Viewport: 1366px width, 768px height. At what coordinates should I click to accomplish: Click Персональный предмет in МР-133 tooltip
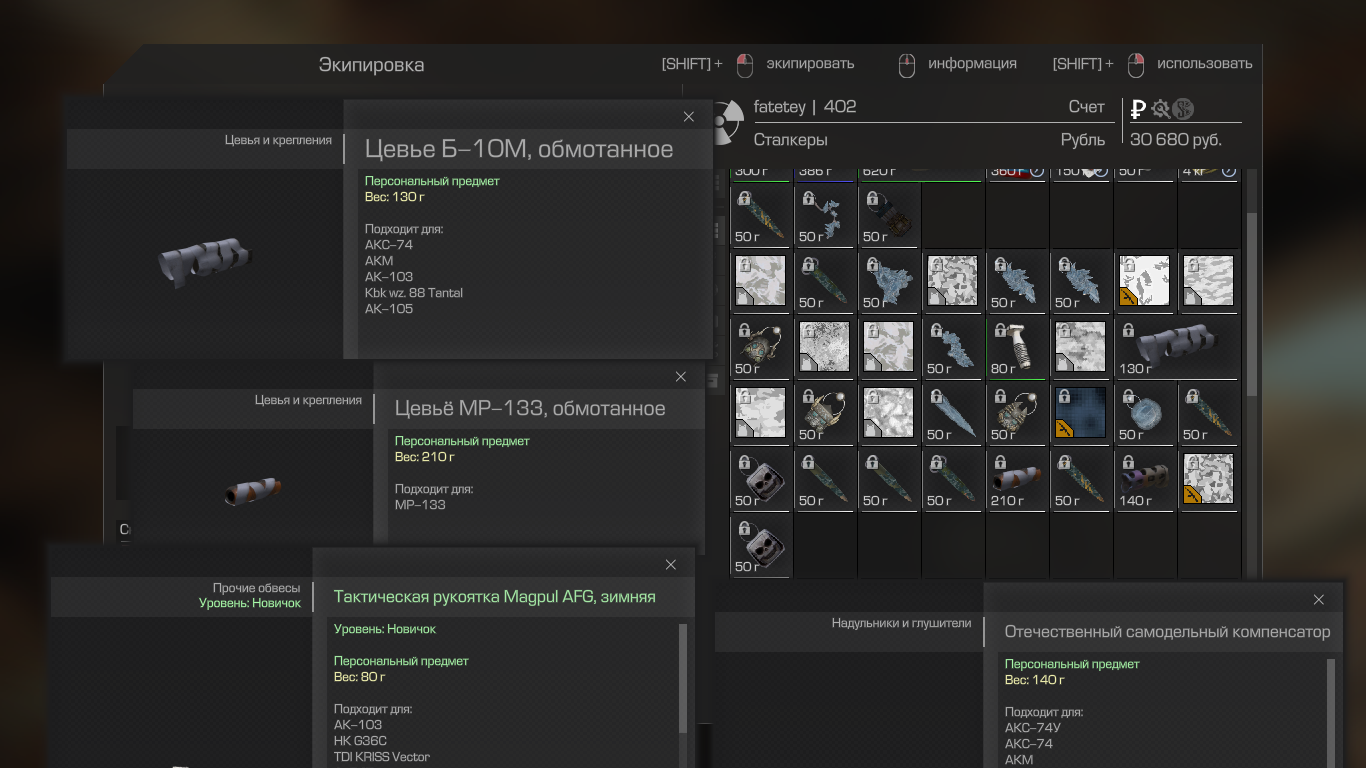point(462,441)
